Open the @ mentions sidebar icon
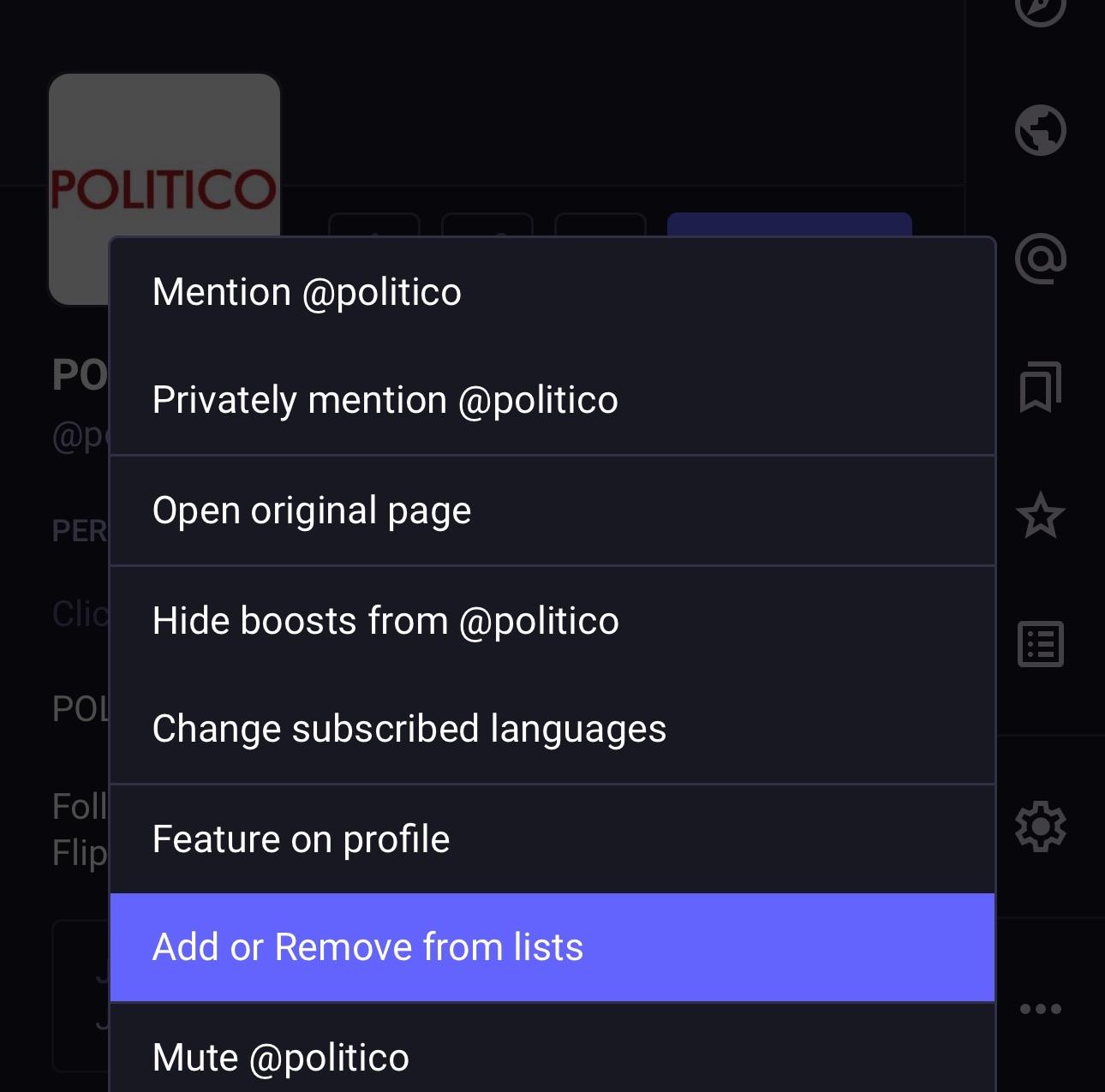The height and width of the screenshot is (1092, 1105). click(x=1040, y=259)
